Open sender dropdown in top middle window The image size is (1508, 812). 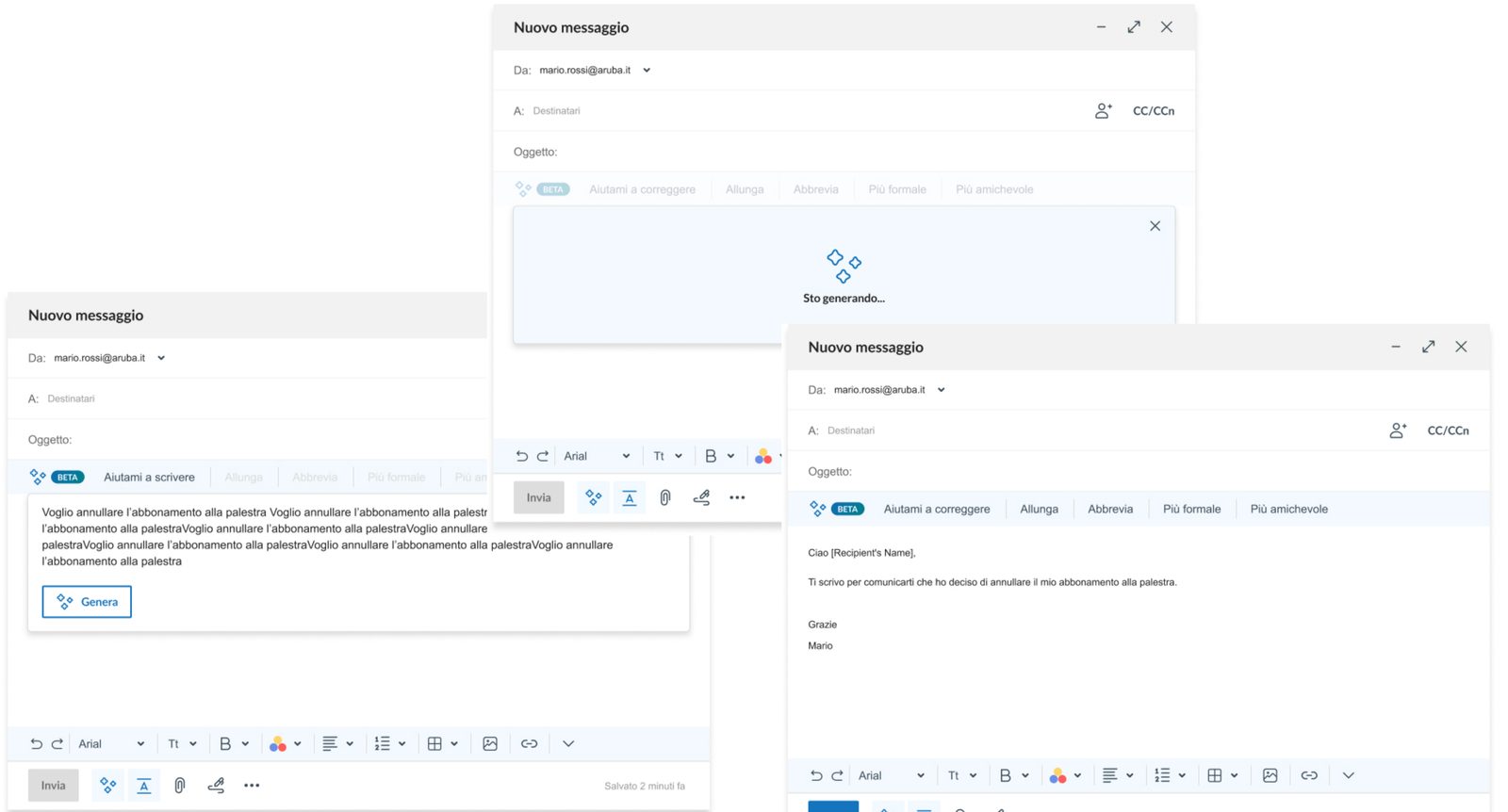click(x=647, y=71)
